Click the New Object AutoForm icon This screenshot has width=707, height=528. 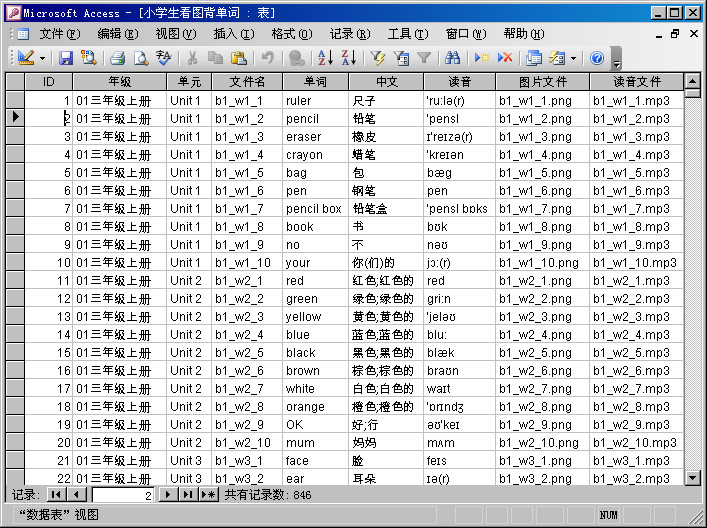pos(557,58)
